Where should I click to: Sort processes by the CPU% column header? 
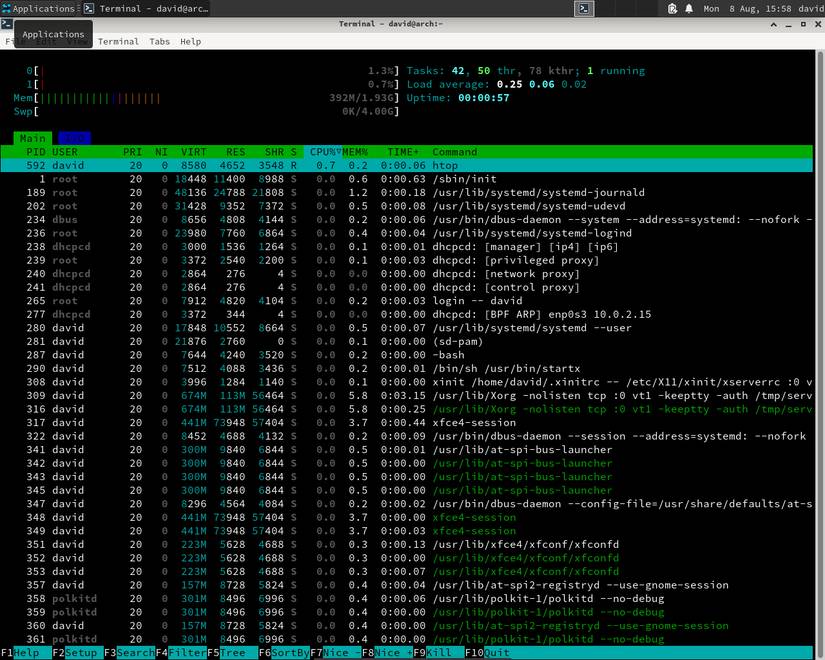click(x=325, y=151)
